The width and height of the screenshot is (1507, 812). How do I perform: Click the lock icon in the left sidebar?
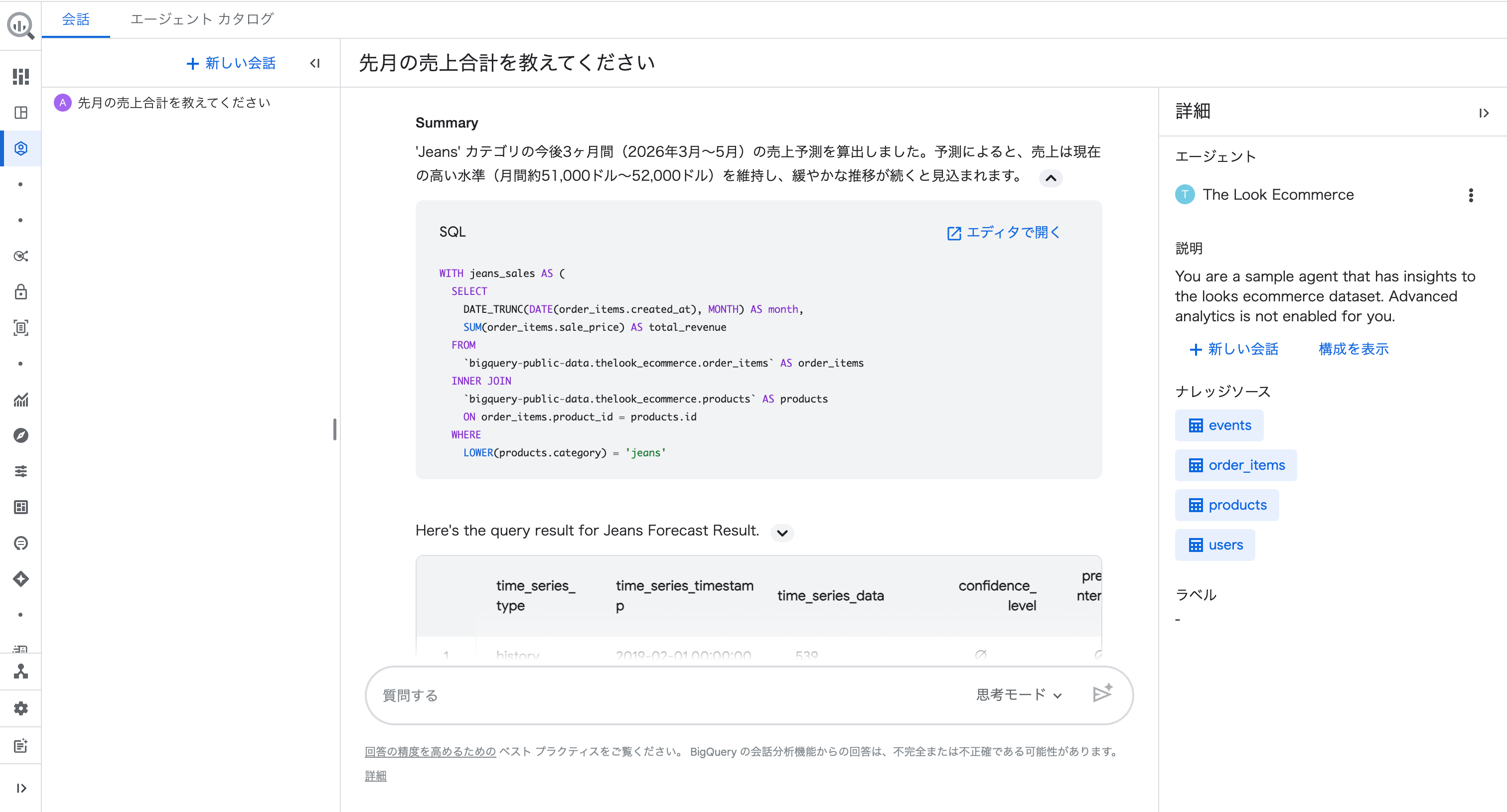21,292
